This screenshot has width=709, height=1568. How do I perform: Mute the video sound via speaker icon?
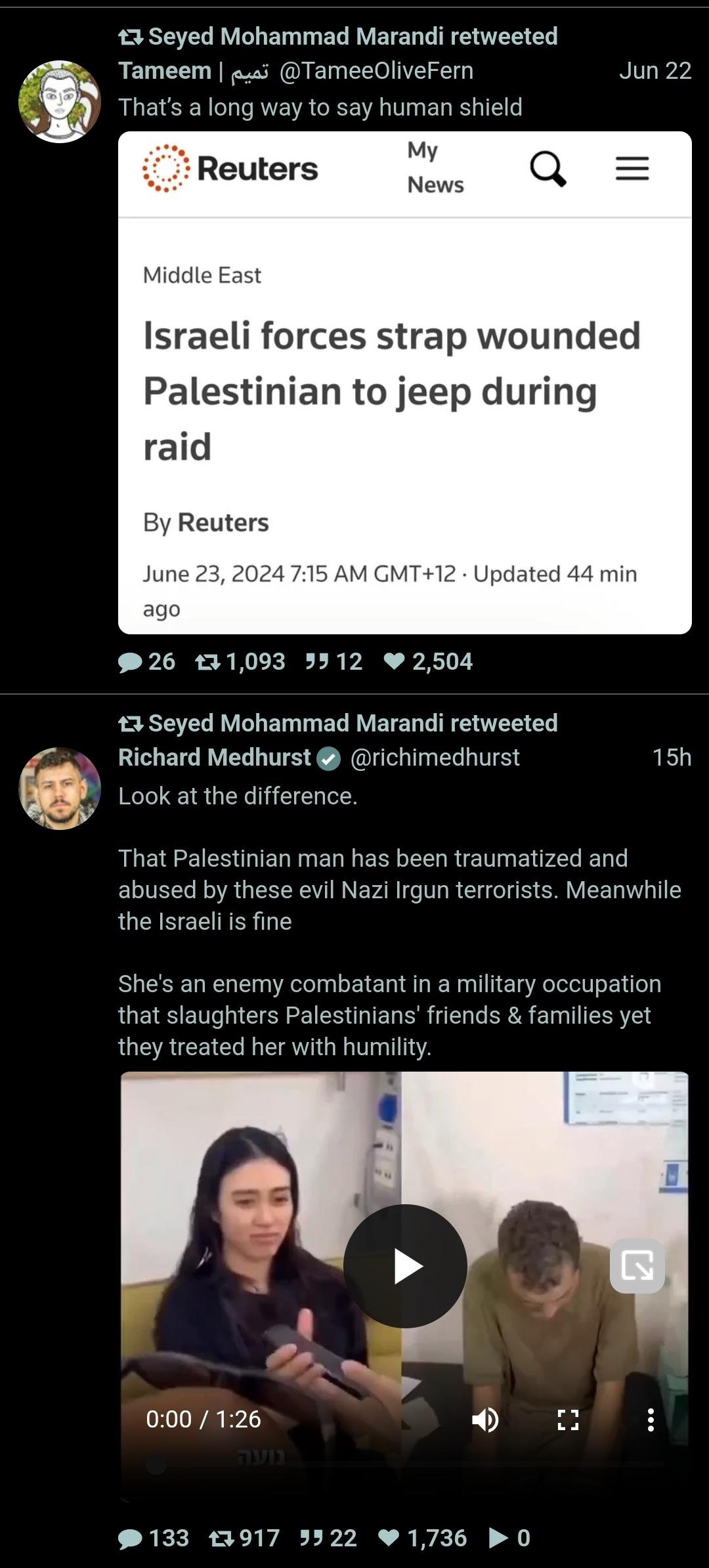click(485, 1420)
